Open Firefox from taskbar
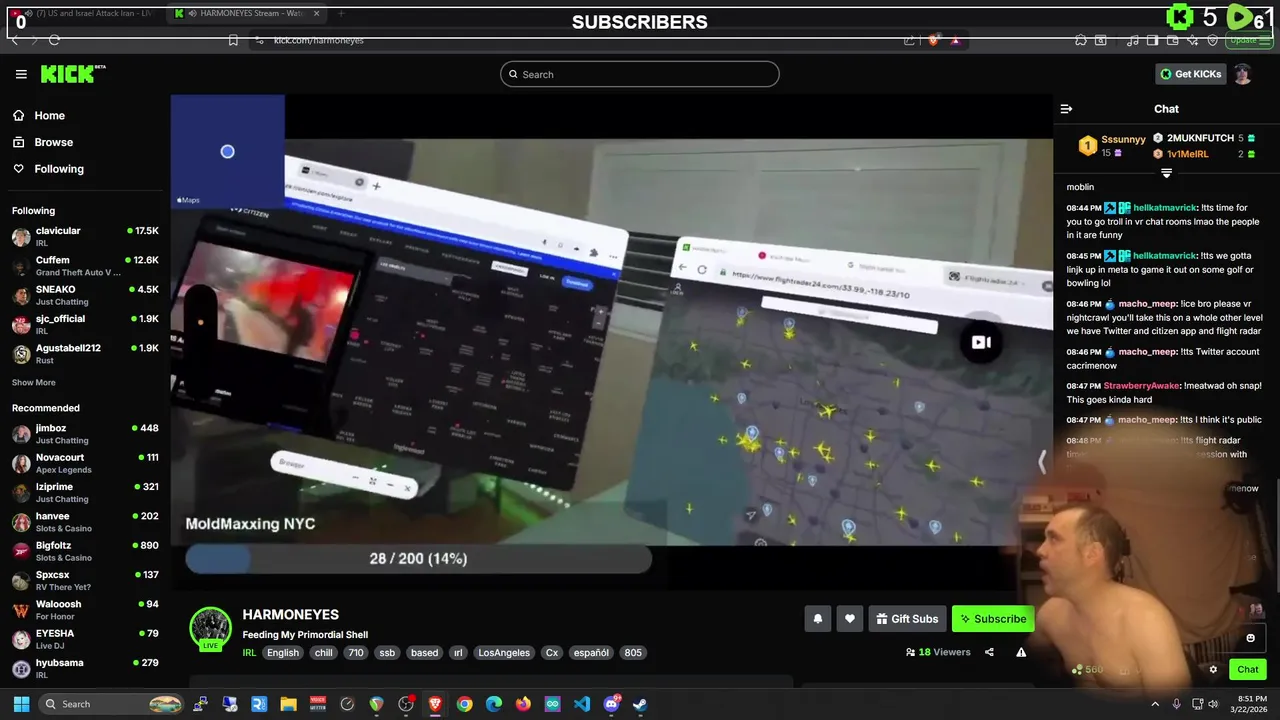 click(x=523, y=704)
